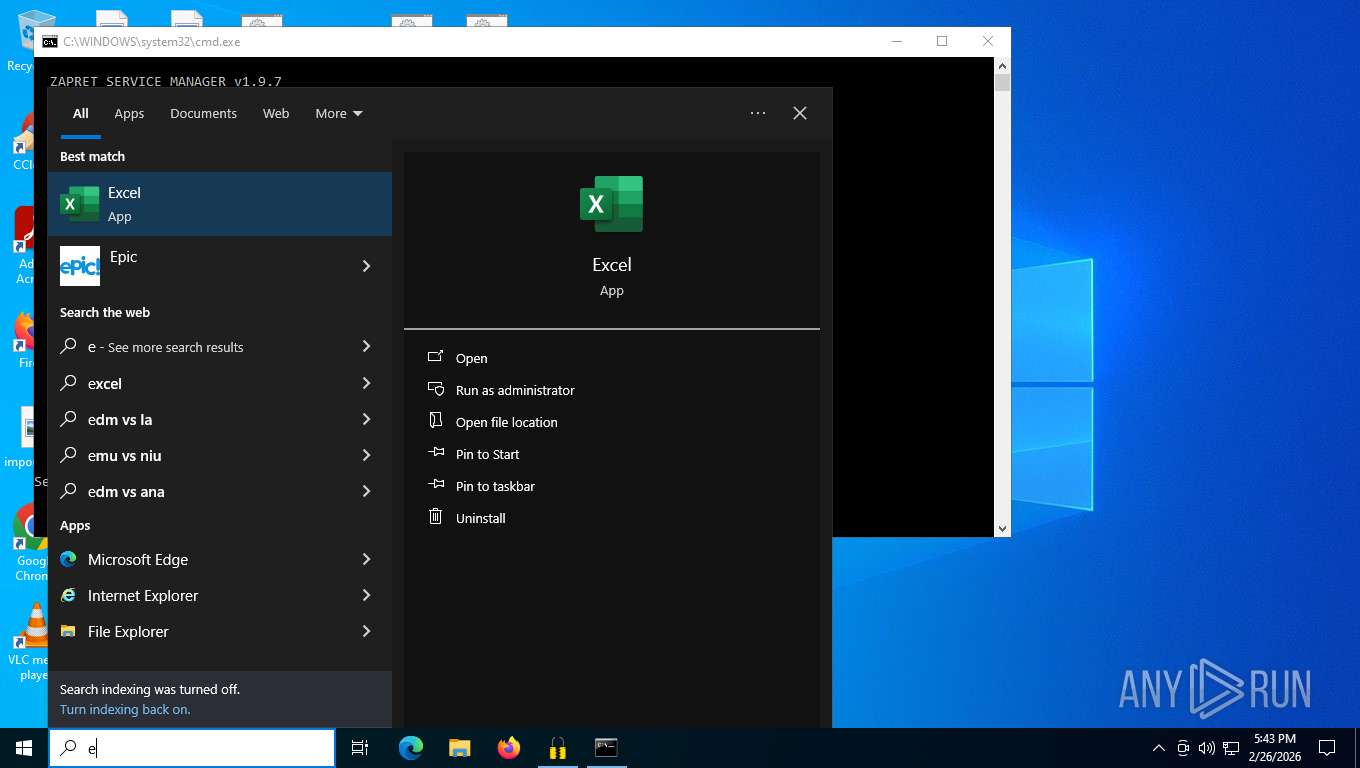
Task: Click the Uninstall trash icon
Action: pos(435,517)
